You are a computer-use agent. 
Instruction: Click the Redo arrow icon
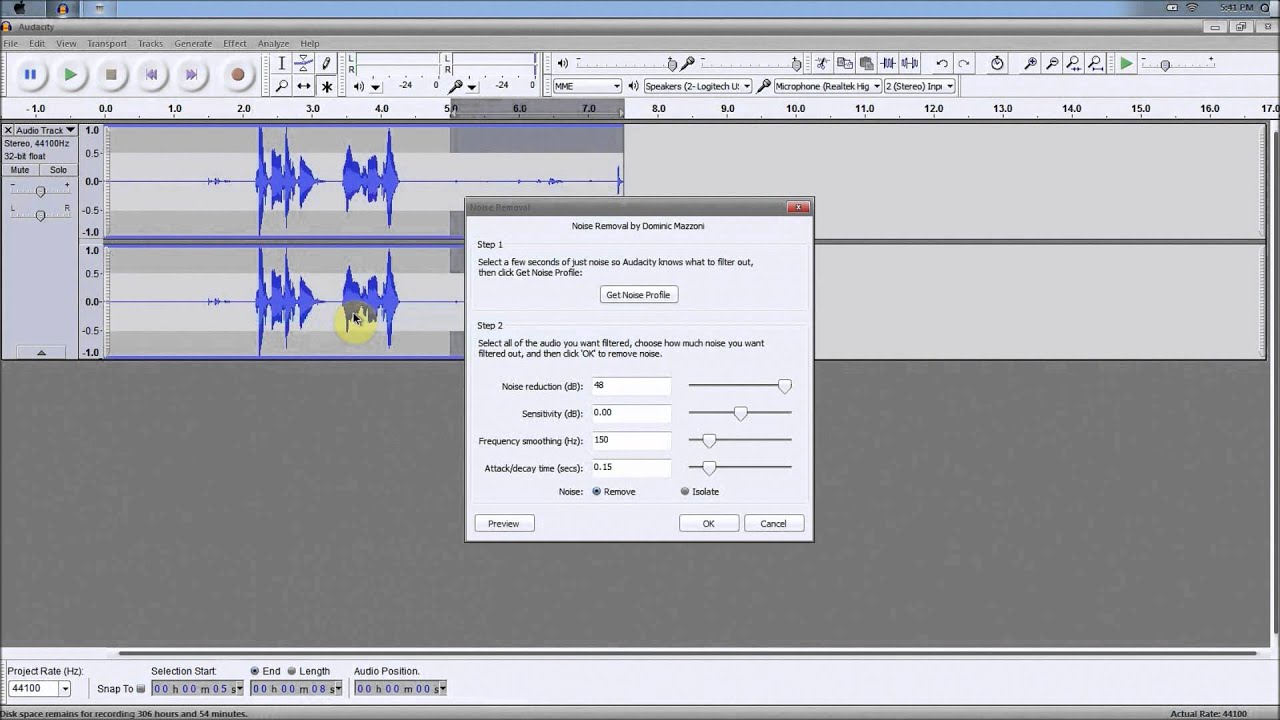click(964, 63)
